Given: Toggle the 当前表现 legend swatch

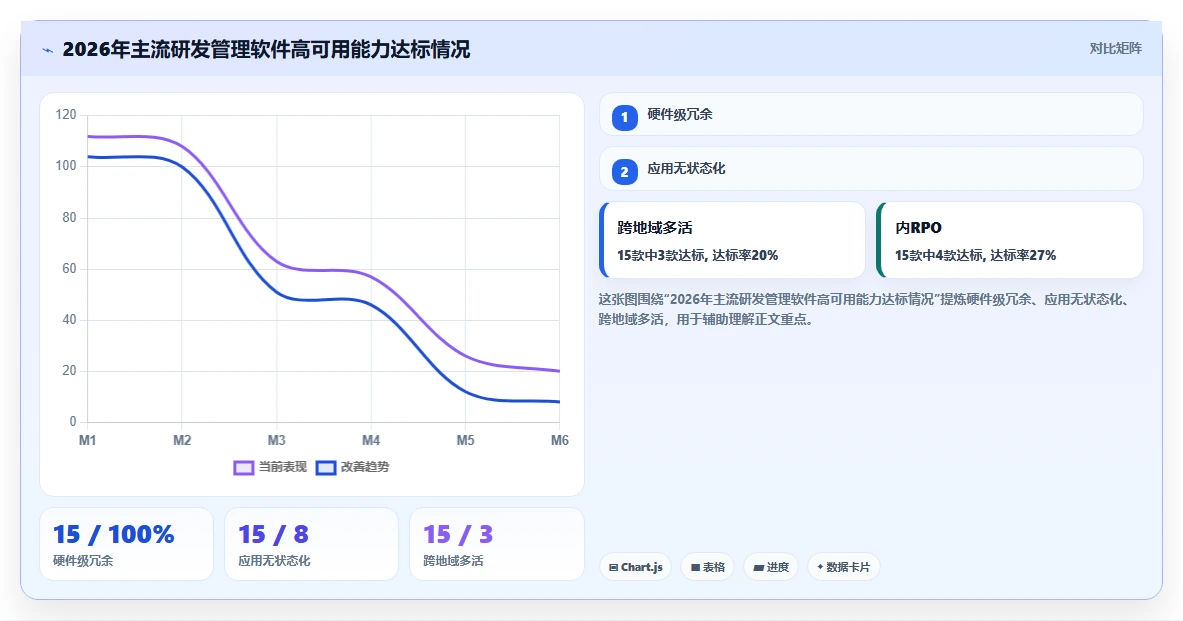Looking at the screenshot, I should (x=243, y=468).
